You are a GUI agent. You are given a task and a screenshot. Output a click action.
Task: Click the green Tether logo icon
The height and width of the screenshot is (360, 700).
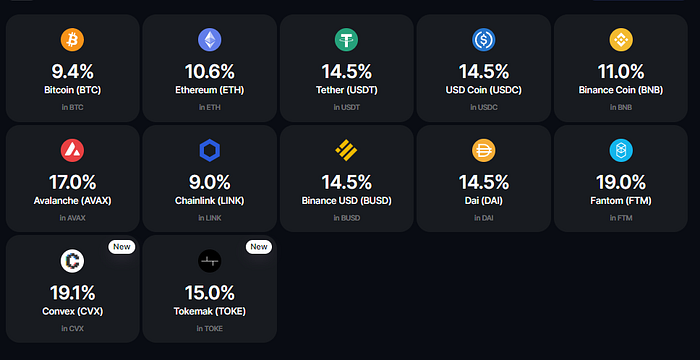click(x=346, y=40)
